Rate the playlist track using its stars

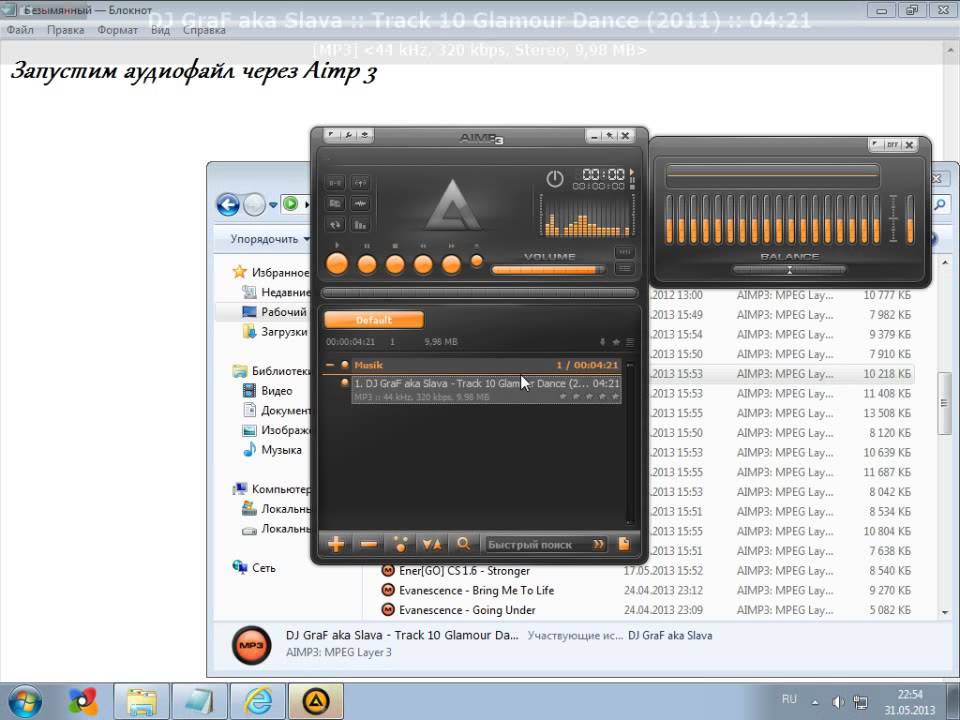pyautogui.click(x=589, y=397)
